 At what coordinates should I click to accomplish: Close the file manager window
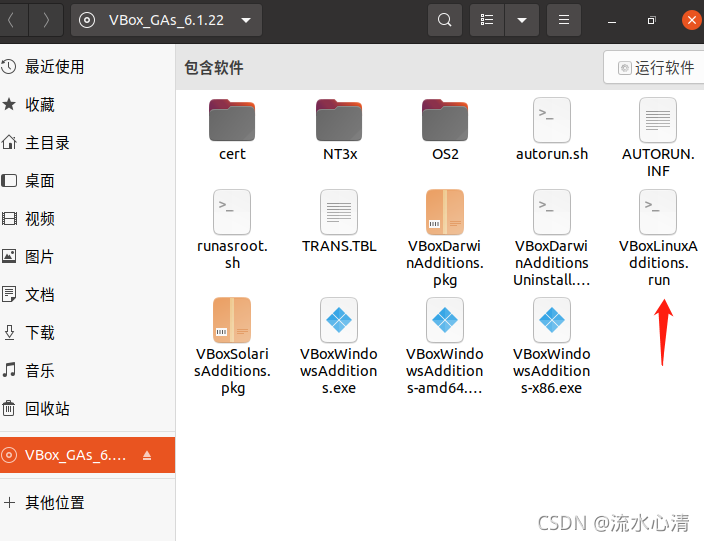click(692, 20)
